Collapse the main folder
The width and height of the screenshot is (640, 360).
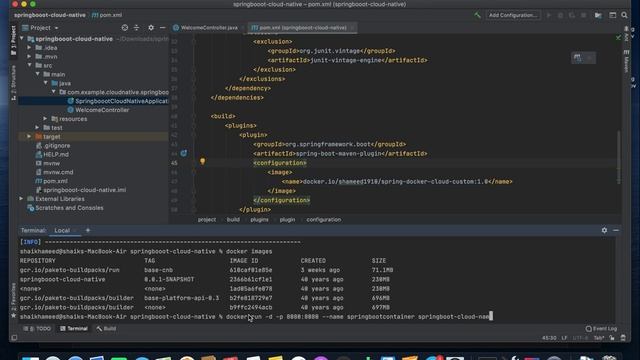tap(38, 74)
